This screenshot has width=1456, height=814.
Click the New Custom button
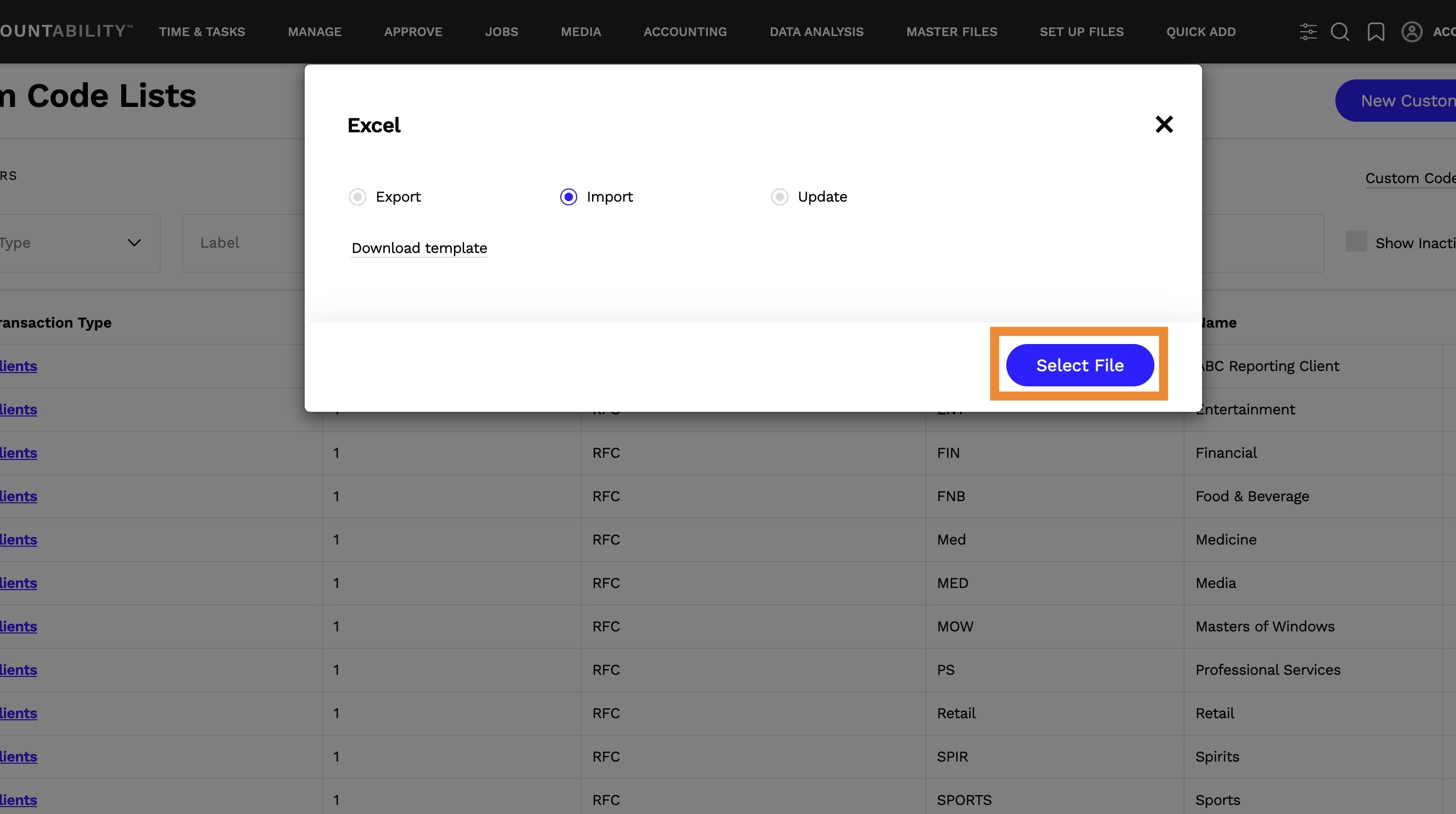click(1396, 101)
